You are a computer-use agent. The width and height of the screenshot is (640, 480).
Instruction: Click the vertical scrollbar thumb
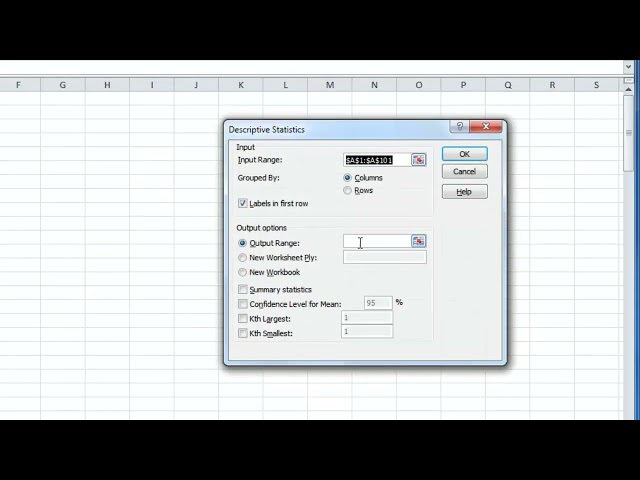[x=629, y=133]
